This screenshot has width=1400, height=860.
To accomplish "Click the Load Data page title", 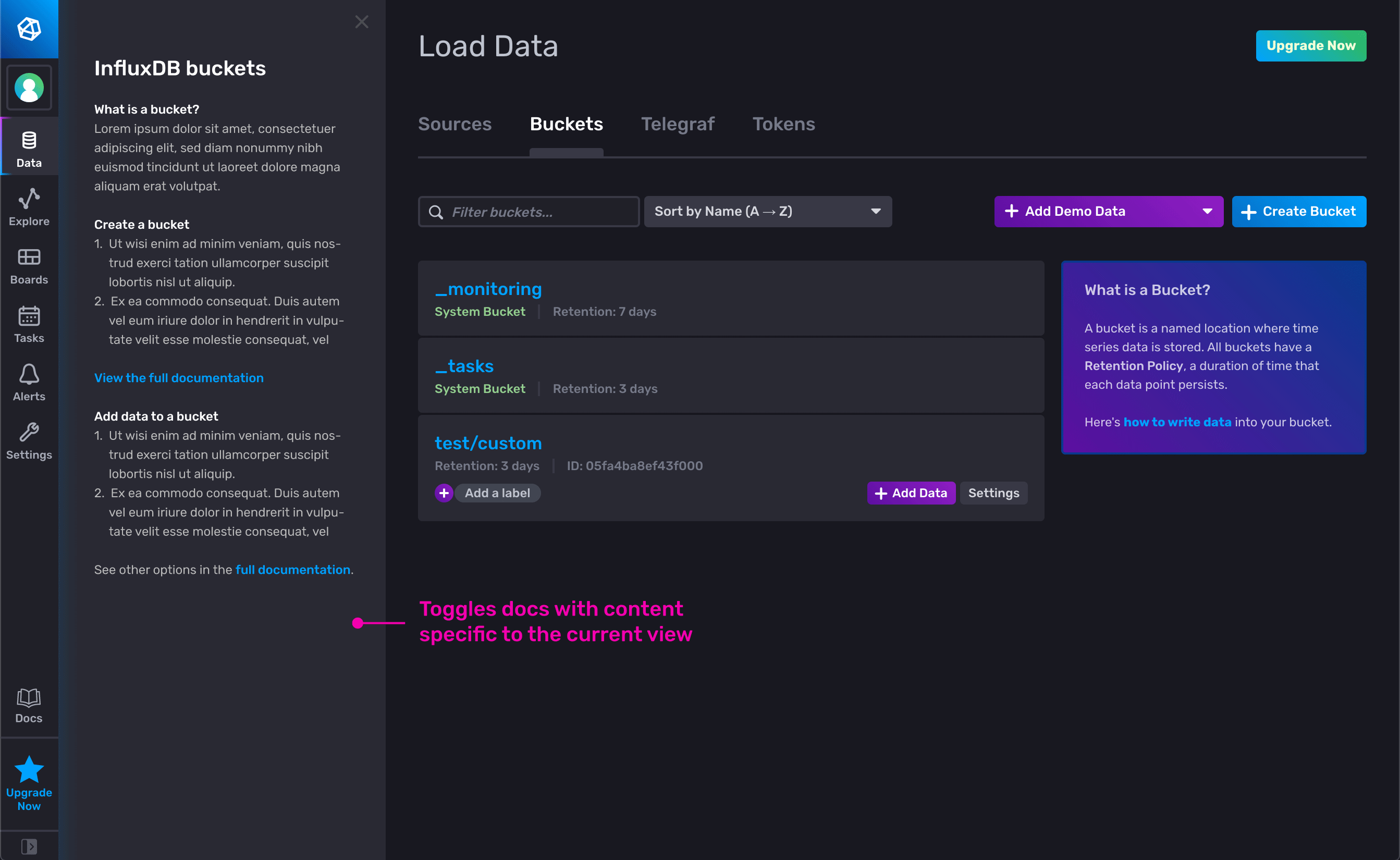I will tap(488, 46).
